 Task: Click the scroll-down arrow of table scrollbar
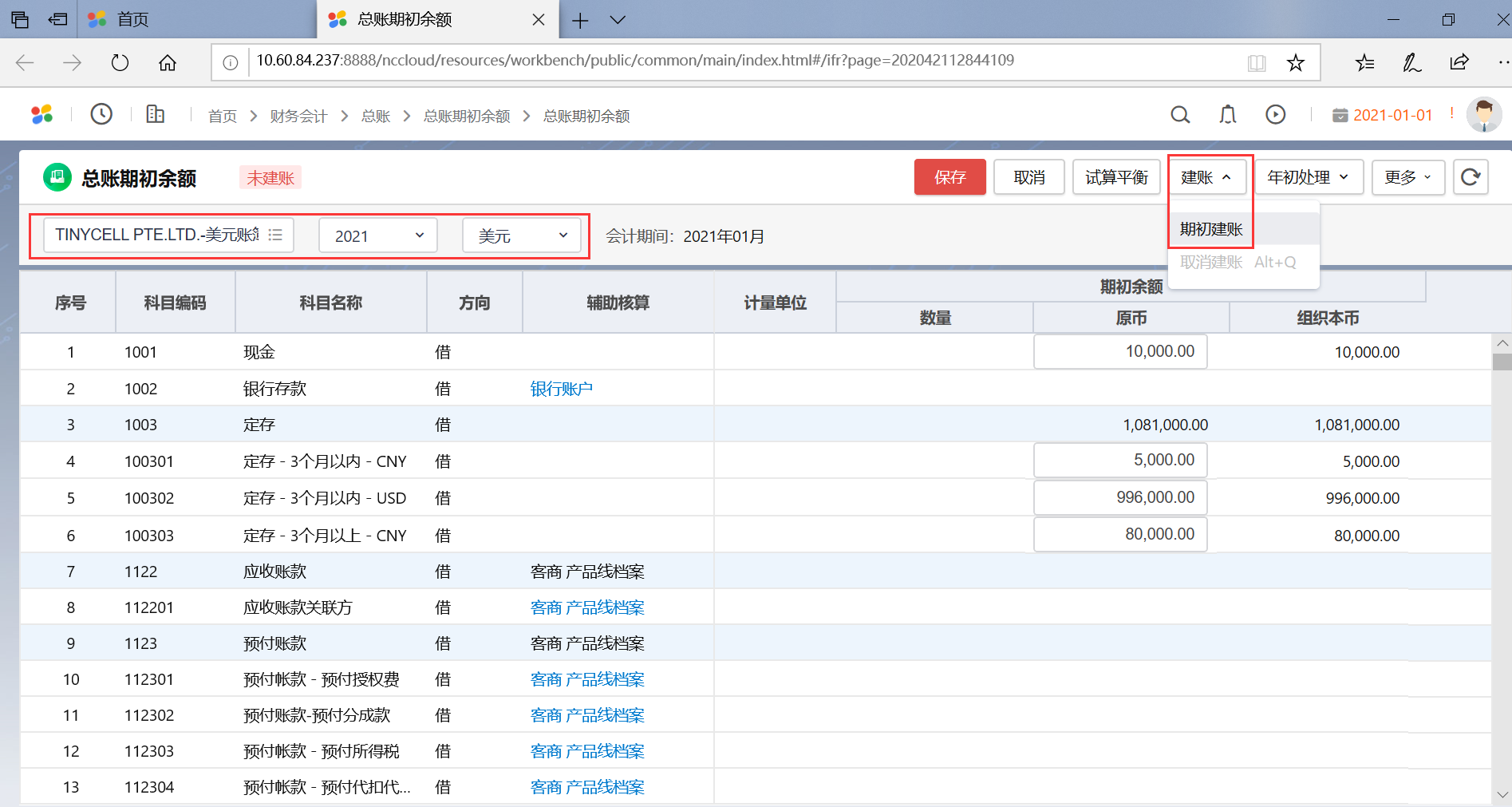coord(1502,795)
